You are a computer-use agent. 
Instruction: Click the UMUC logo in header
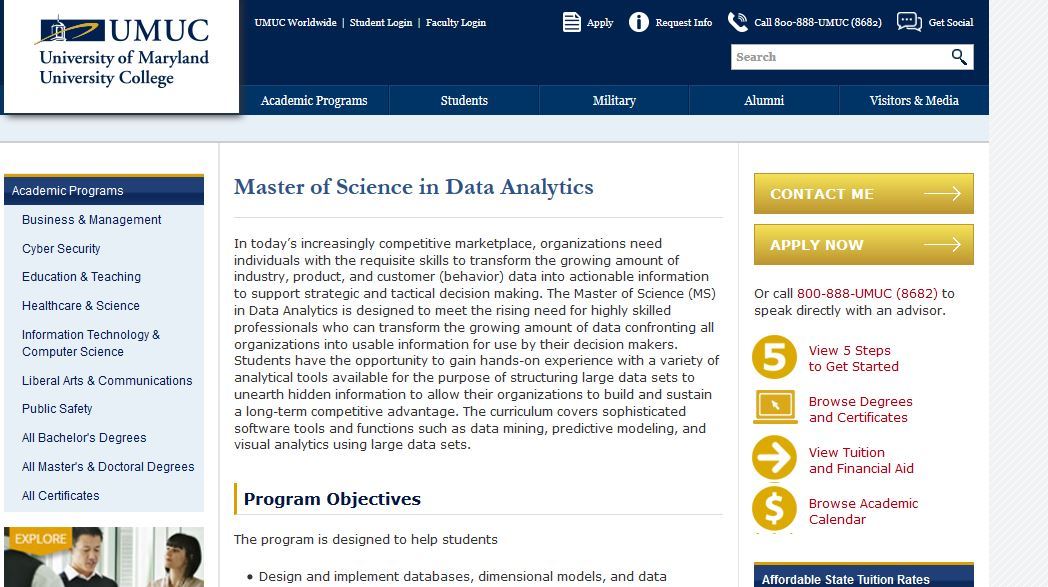click(122, 52)
